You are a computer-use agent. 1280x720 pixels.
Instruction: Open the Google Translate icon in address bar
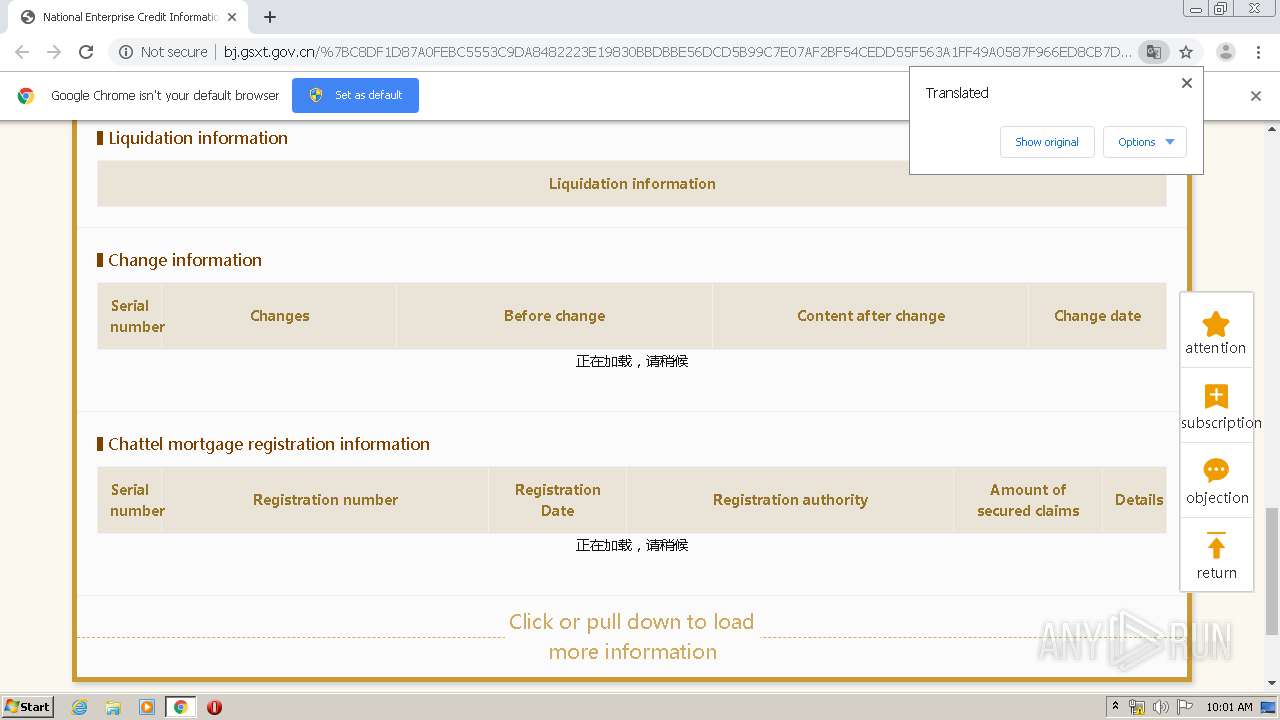click(1154, 52)
